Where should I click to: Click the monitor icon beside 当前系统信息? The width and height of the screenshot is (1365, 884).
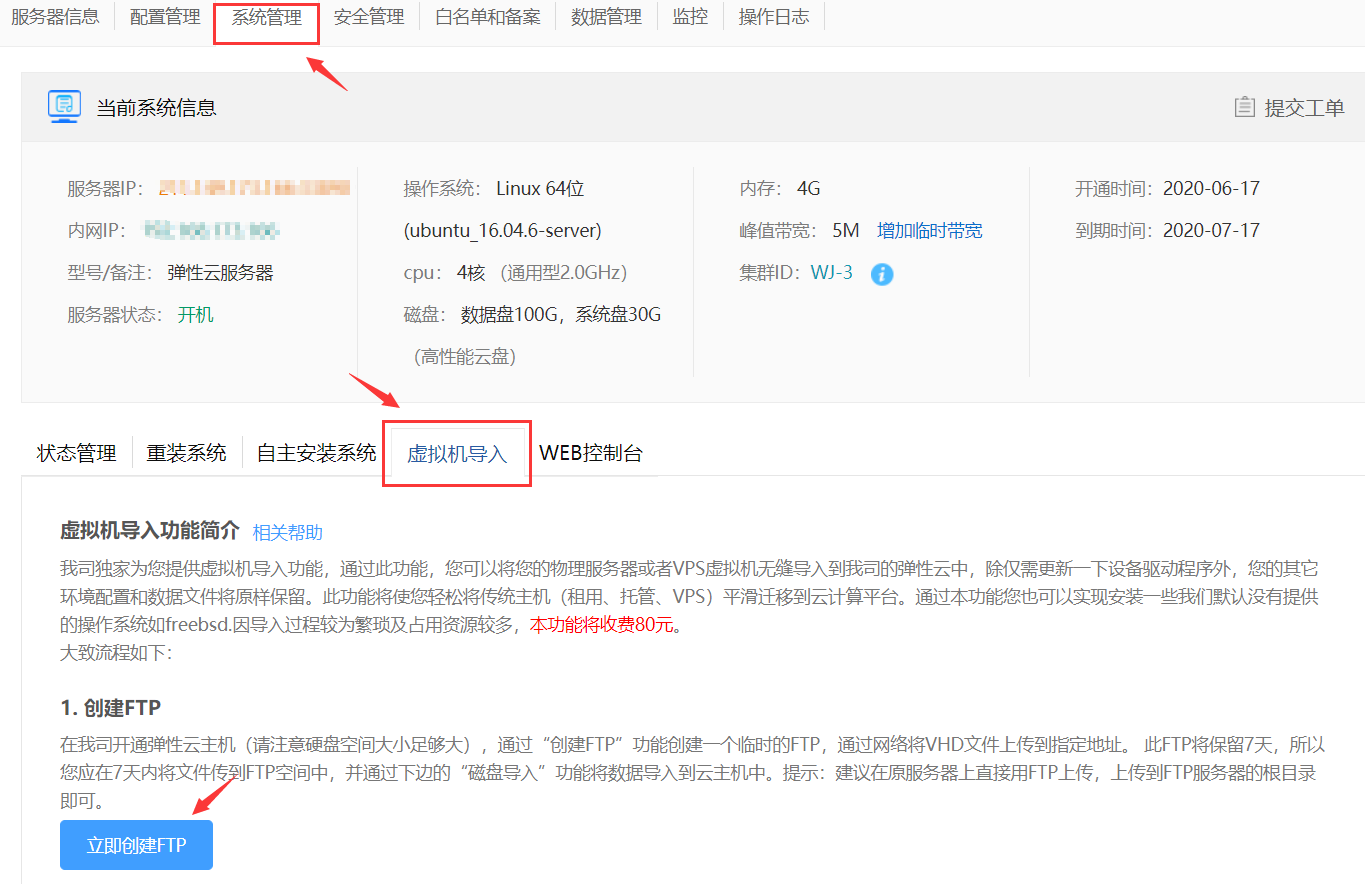pyautogui.click(x=65, y=107)
